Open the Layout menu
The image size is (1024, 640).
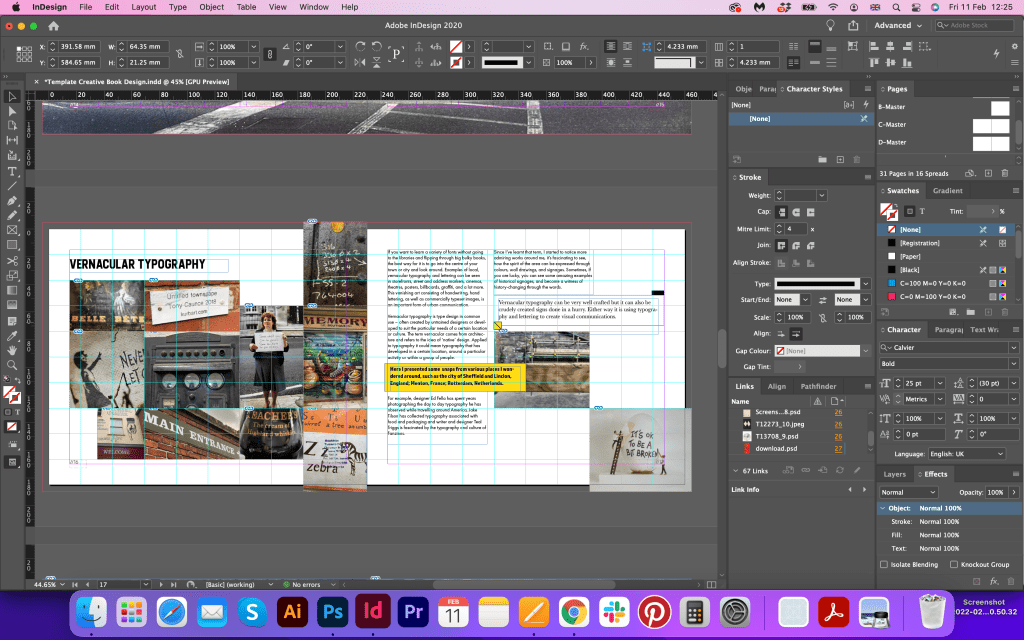pos(144,7)
